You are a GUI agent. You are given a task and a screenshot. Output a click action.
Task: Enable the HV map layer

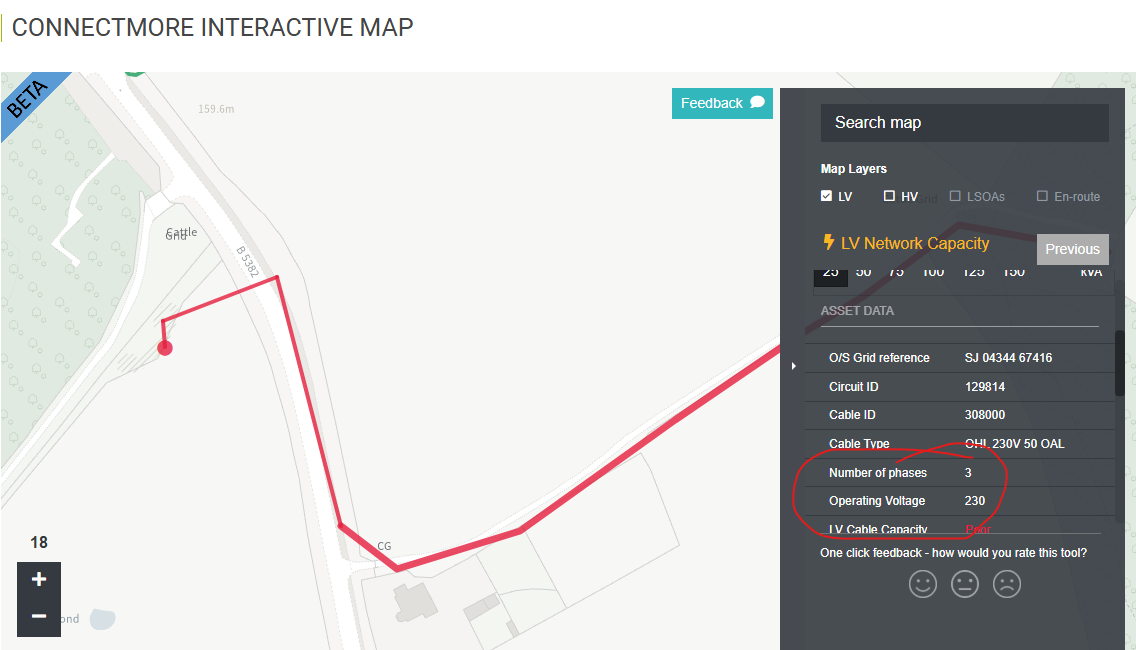[x=889, y=196]
